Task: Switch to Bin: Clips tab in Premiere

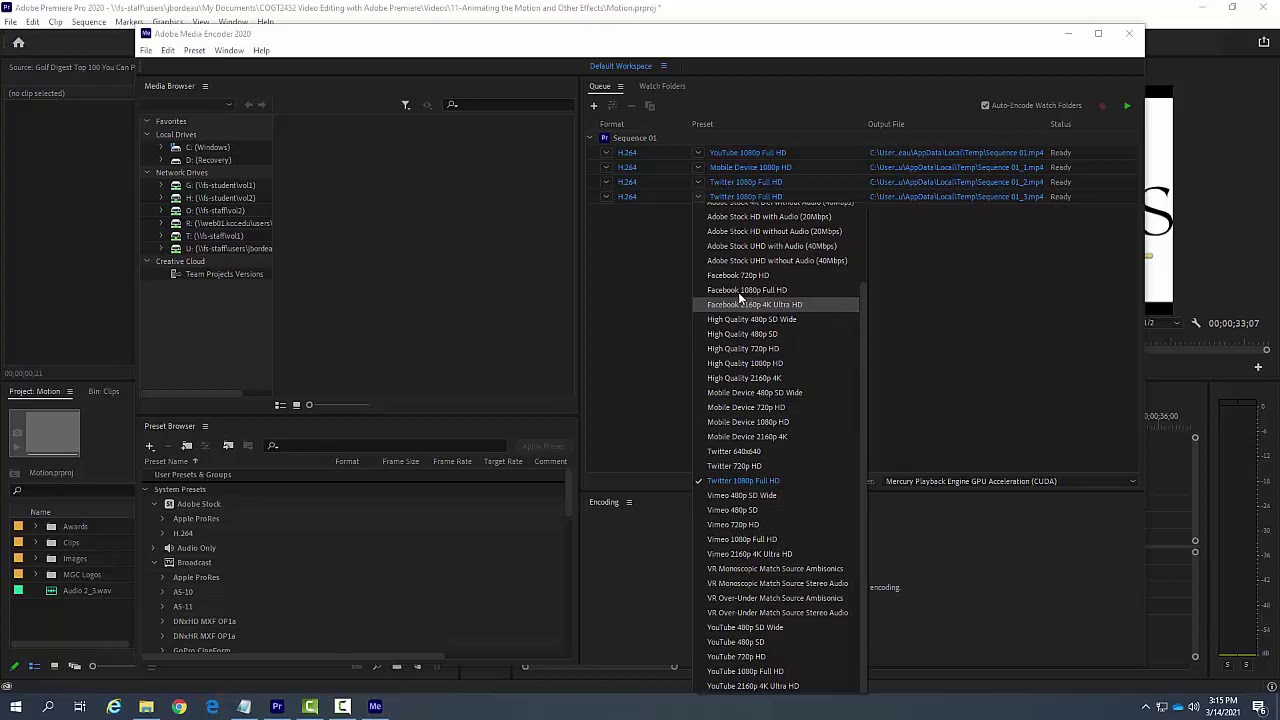Action: coord(103,391)
